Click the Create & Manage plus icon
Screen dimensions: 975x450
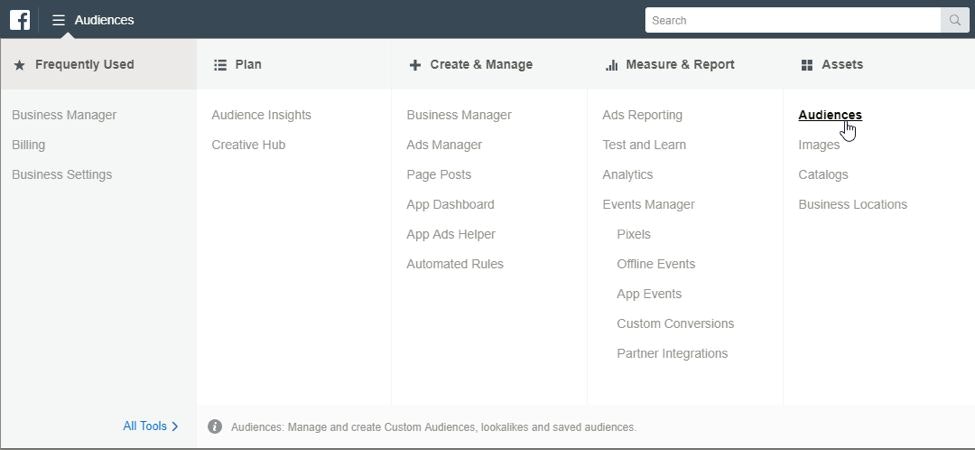pyautogui.click(x=415, y=65)
